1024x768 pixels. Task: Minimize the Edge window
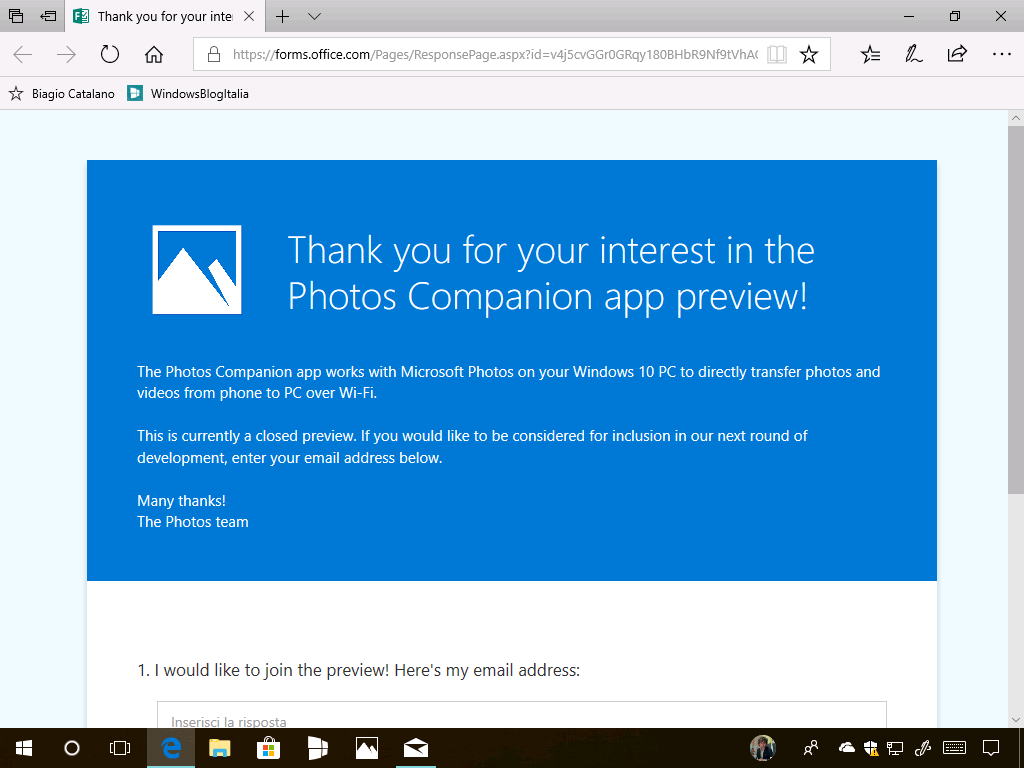coord(909,16)
